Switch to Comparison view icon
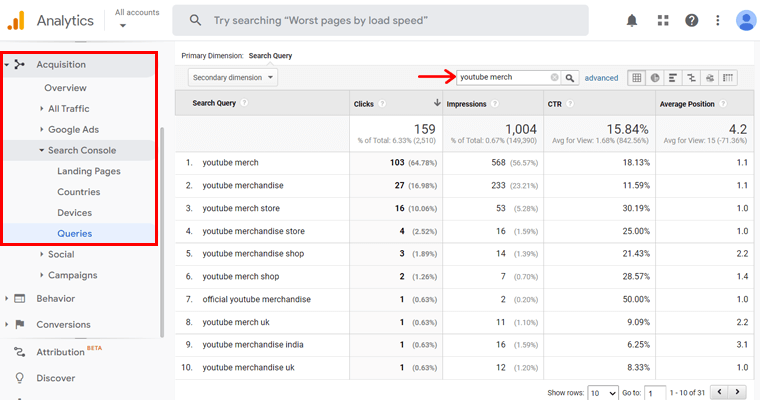Viewport: 760px width, 400px height. click(x=691, y=78)
